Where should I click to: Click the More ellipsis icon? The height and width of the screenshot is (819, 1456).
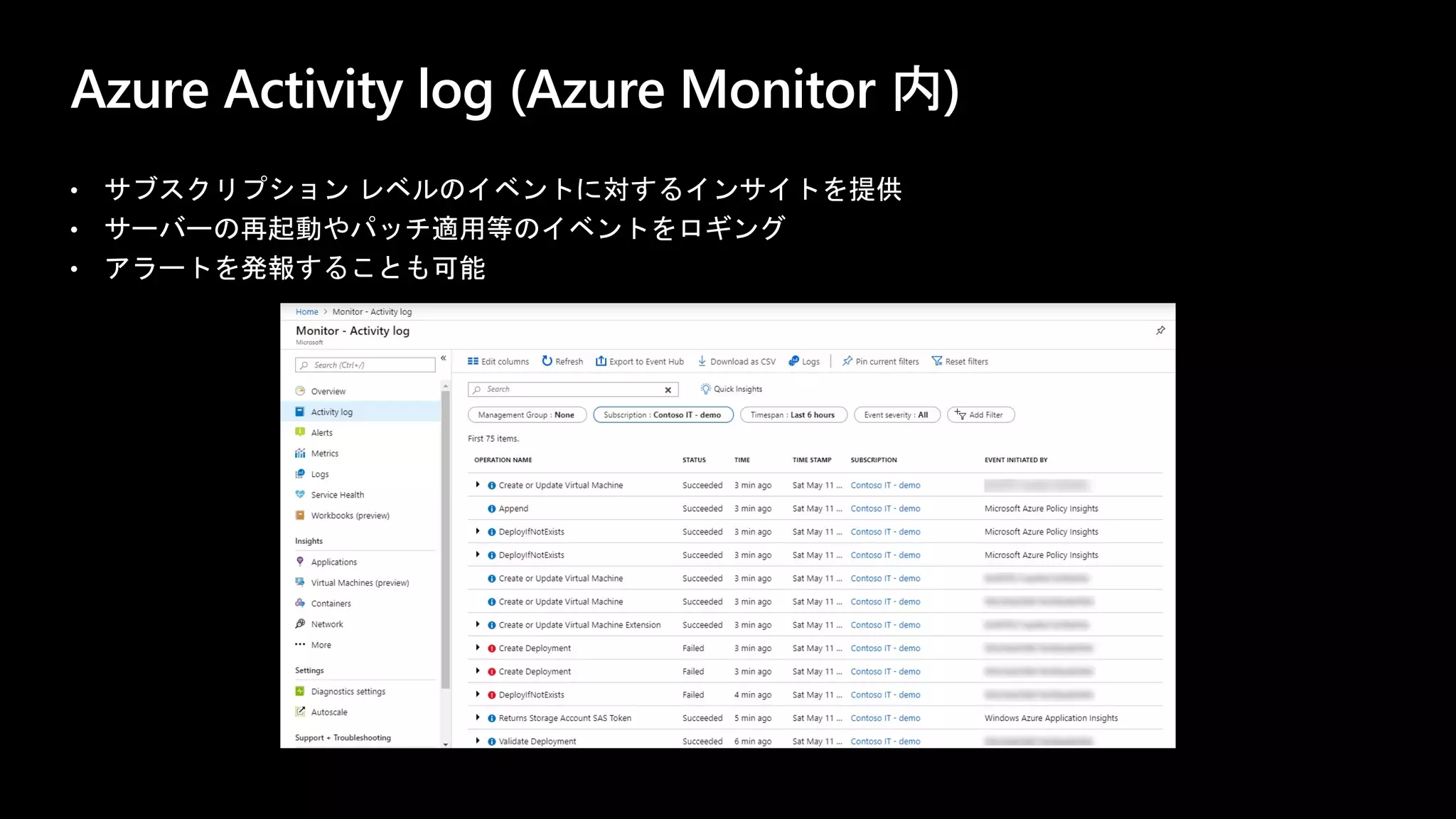[x=300, y=645]
